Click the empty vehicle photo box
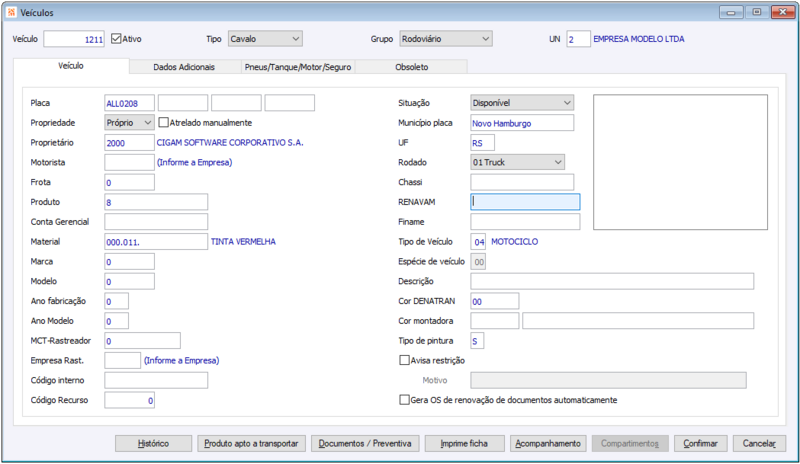800x464 pixels. click(x=680, y=162)
